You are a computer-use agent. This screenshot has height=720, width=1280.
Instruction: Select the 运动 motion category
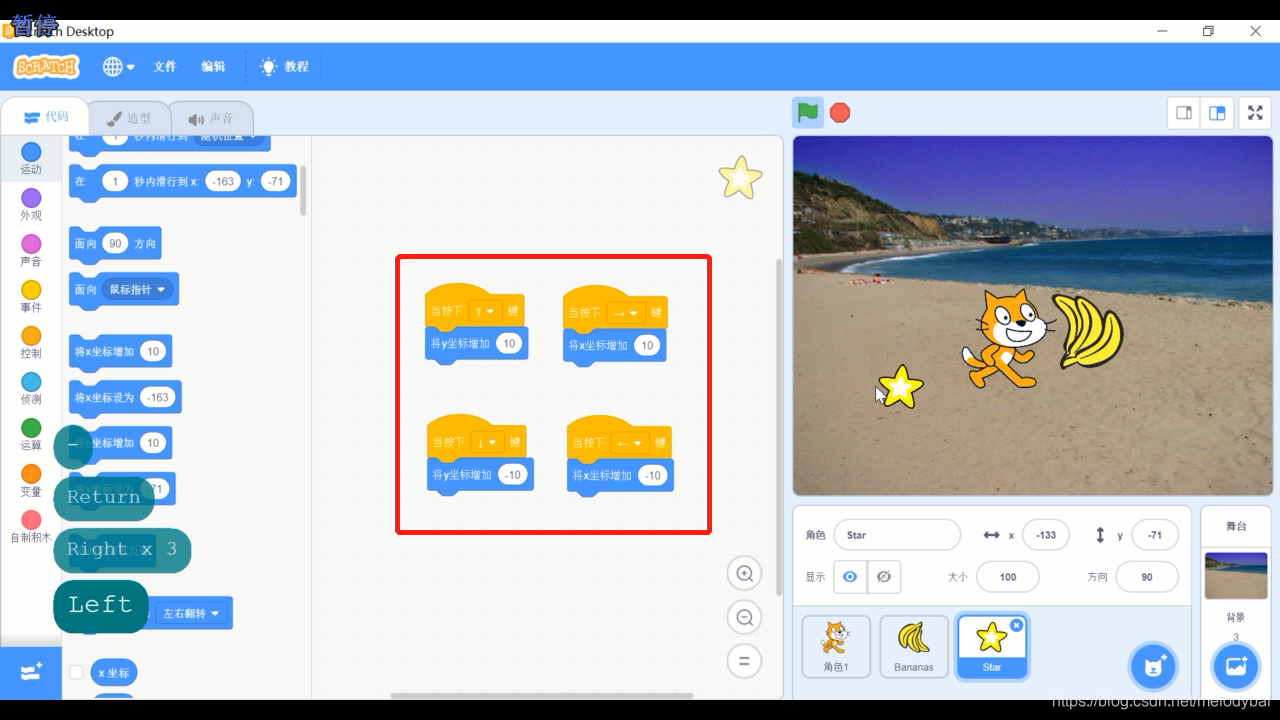(x=31, y=158)
